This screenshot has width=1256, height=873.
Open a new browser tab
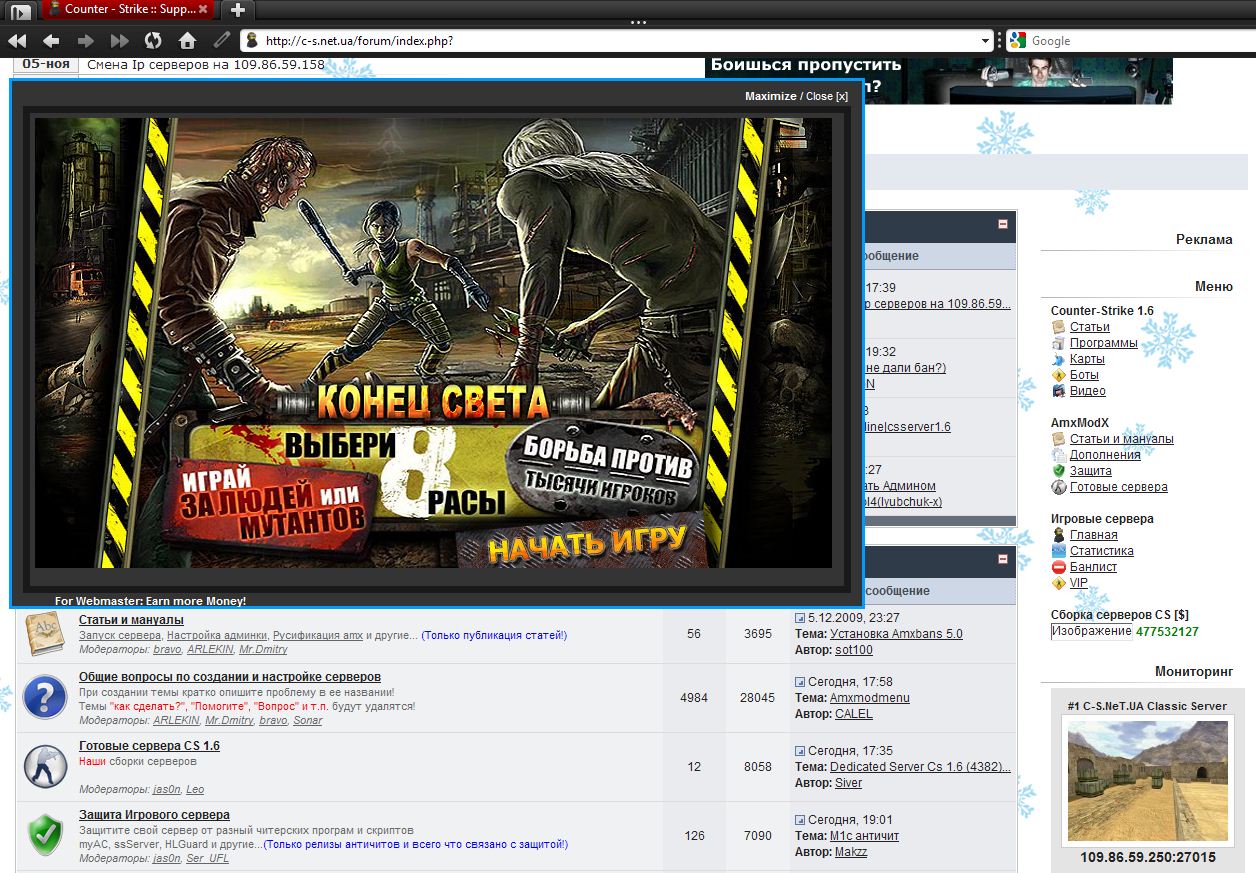[x=237, y=11]
